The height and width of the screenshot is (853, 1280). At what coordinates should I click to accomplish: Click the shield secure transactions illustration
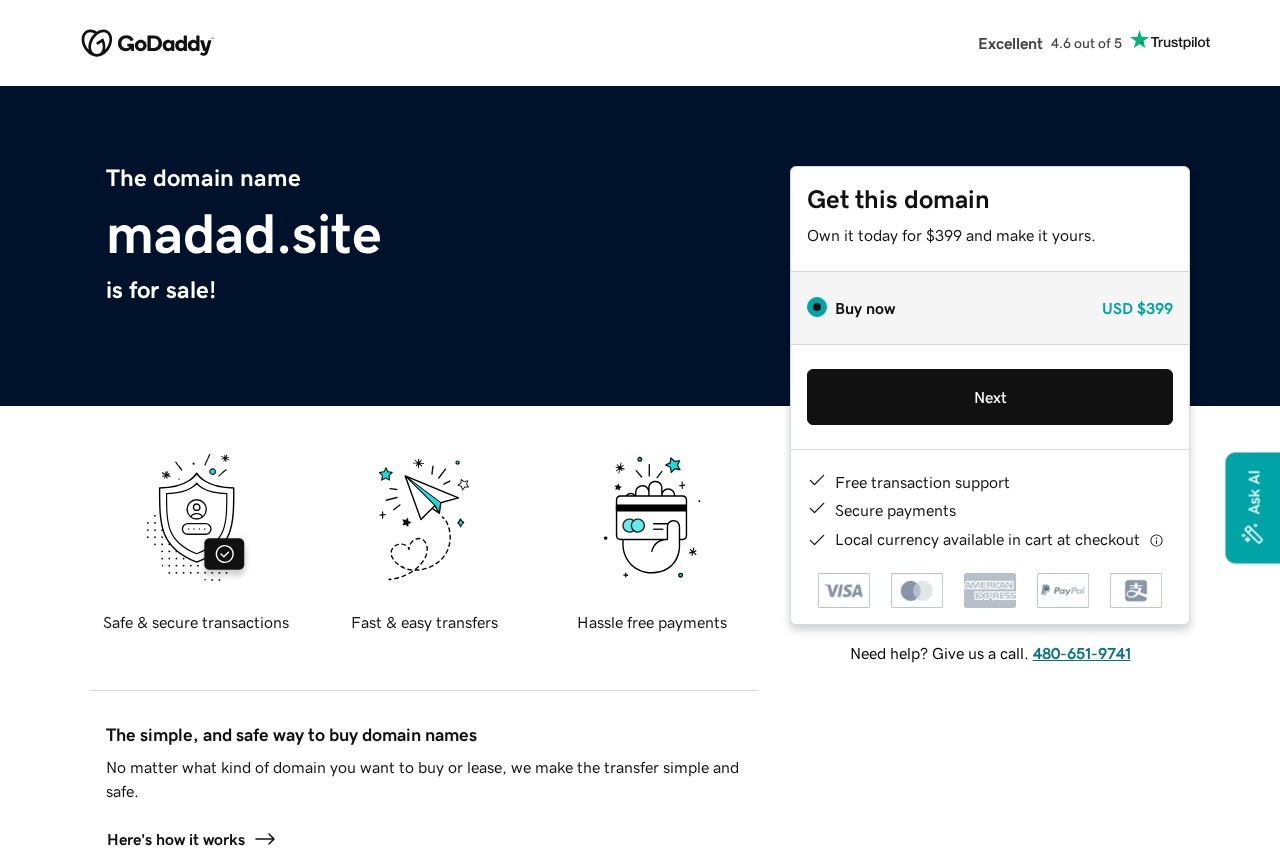click(196, 517)
